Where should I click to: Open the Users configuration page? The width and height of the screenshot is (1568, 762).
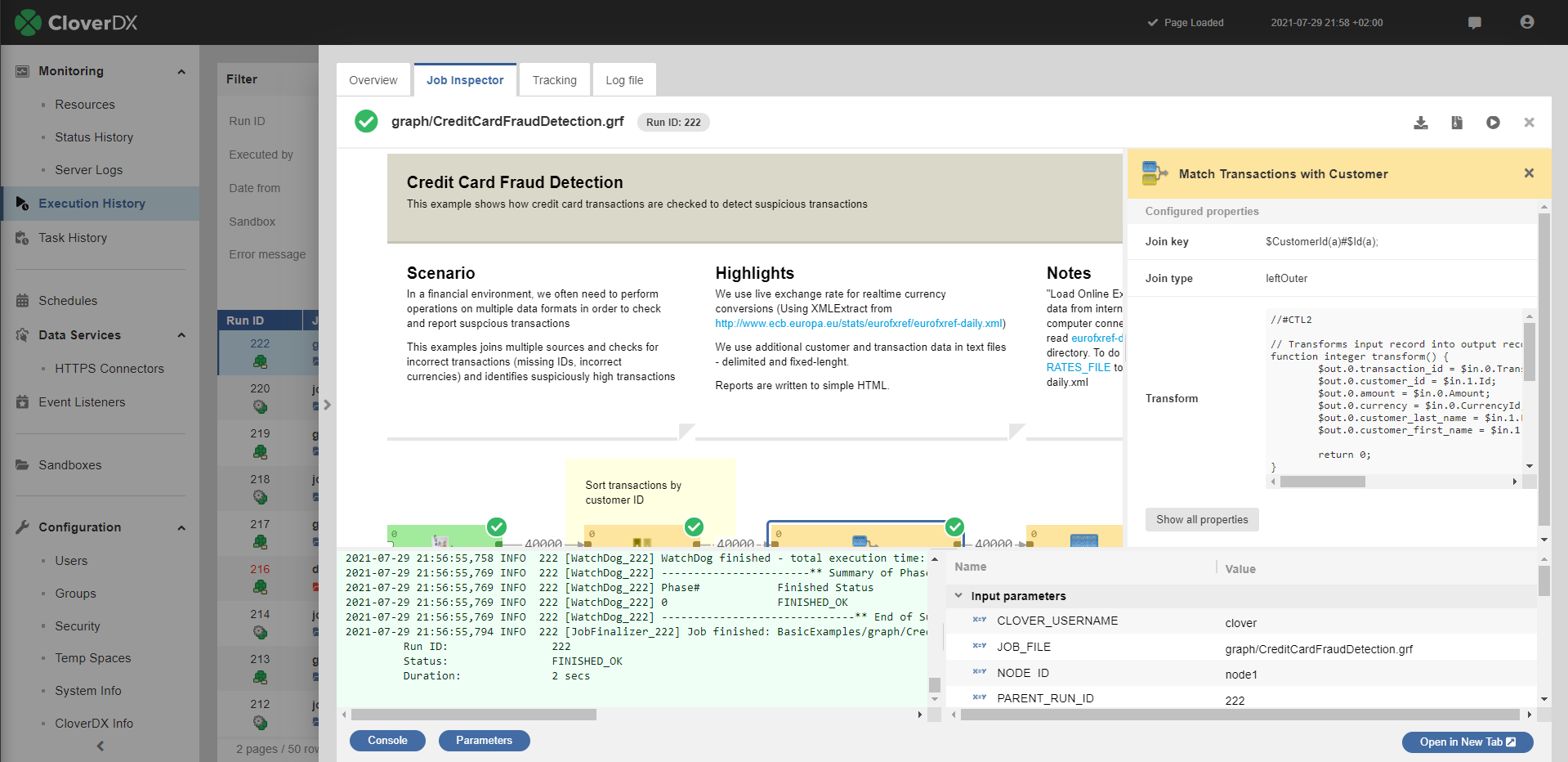click(x=71, y=561)
